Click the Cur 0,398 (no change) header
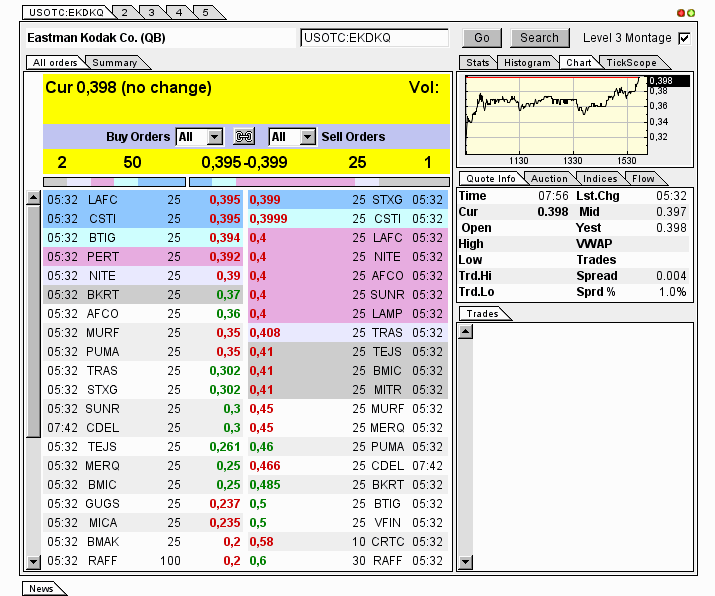715x596 pixels. [x=129, y=88]
